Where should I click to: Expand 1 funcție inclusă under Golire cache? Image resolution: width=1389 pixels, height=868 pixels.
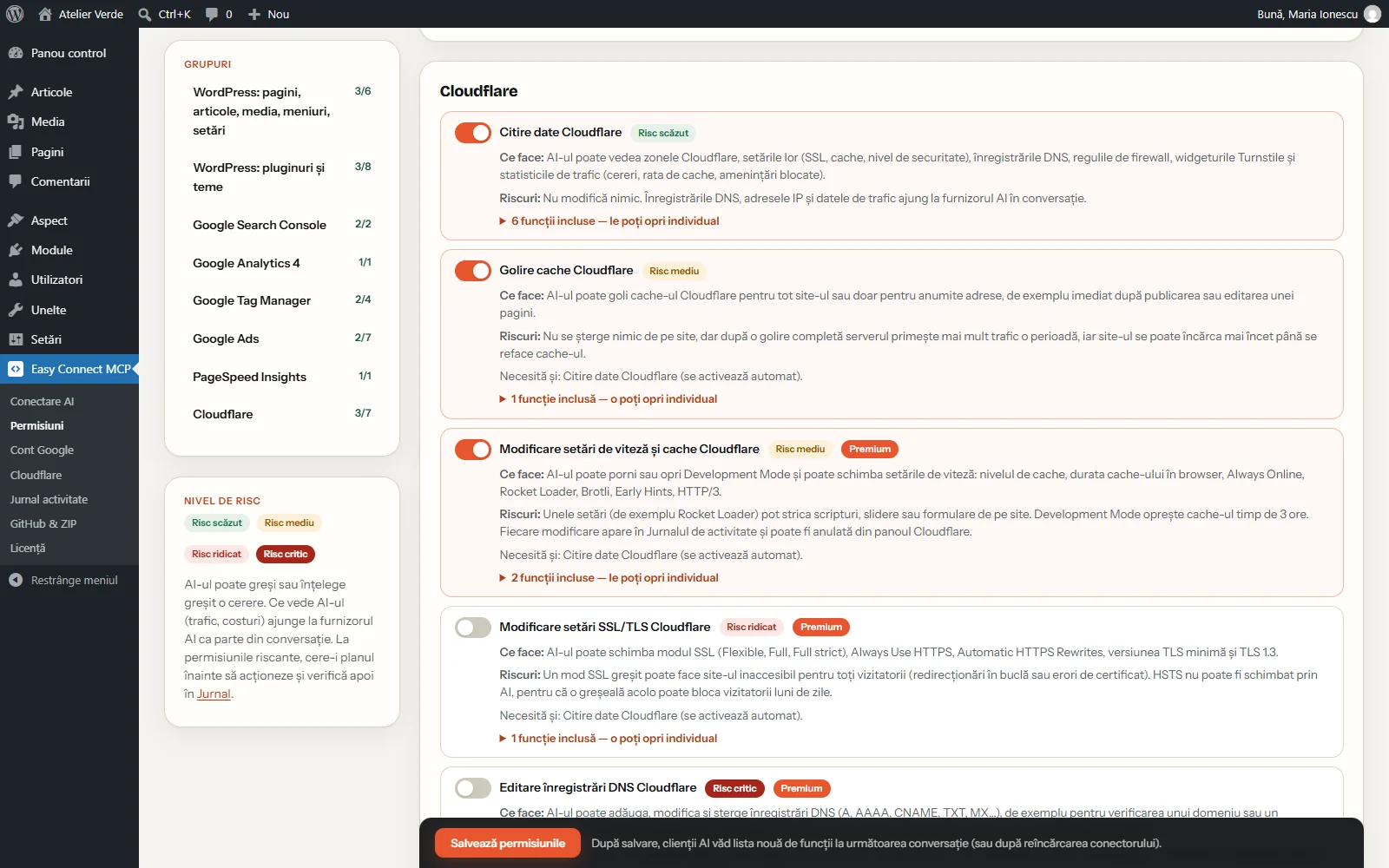[x=609, y=399]
